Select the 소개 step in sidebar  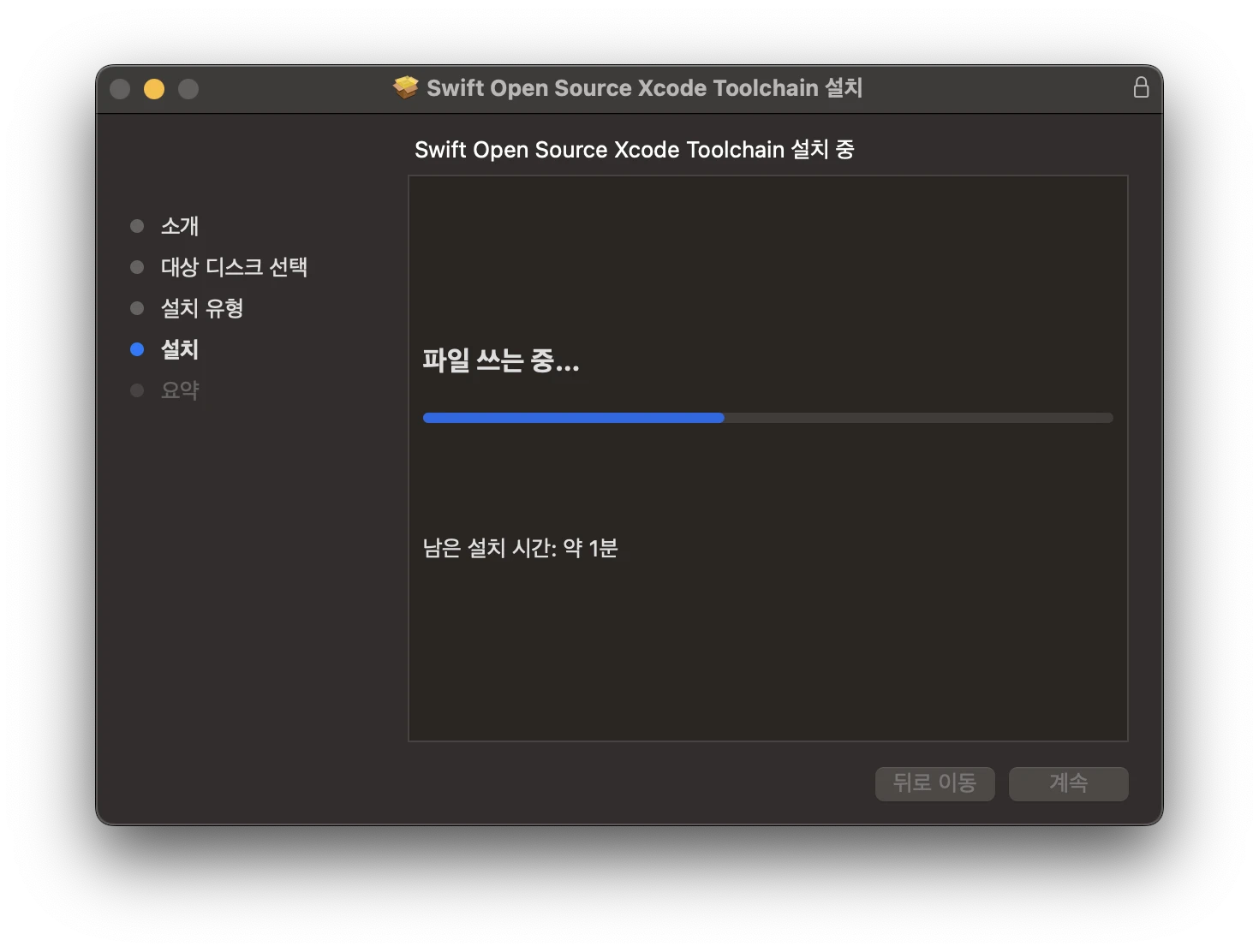180,226
